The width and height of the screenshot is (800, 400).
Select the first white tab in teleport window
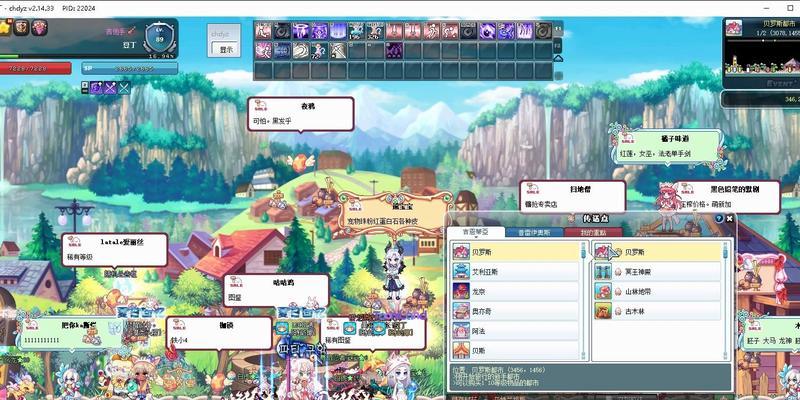point(477,232)
